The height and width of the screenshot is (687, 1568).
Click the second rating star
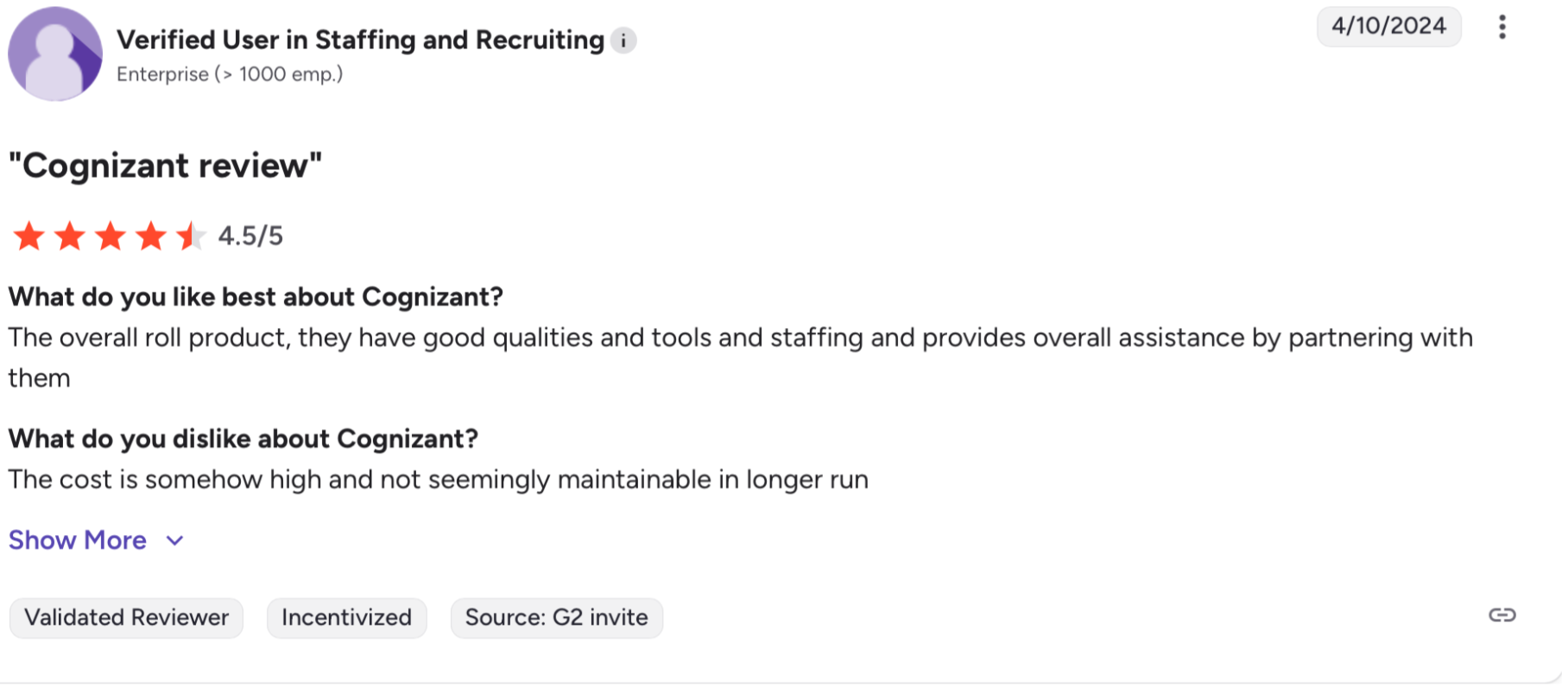(70, 236)
